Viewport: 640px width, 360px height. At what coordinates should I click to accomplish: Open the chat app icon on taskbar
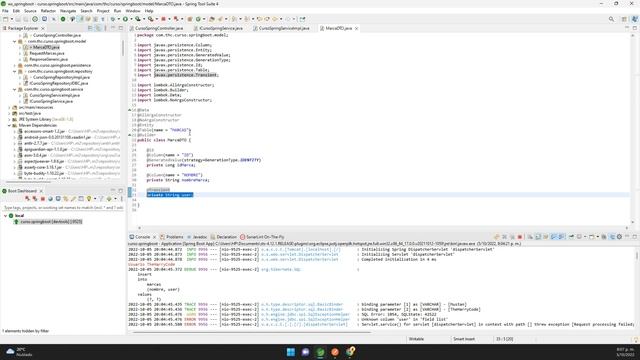pyautogui.click(x=305, y=352)
